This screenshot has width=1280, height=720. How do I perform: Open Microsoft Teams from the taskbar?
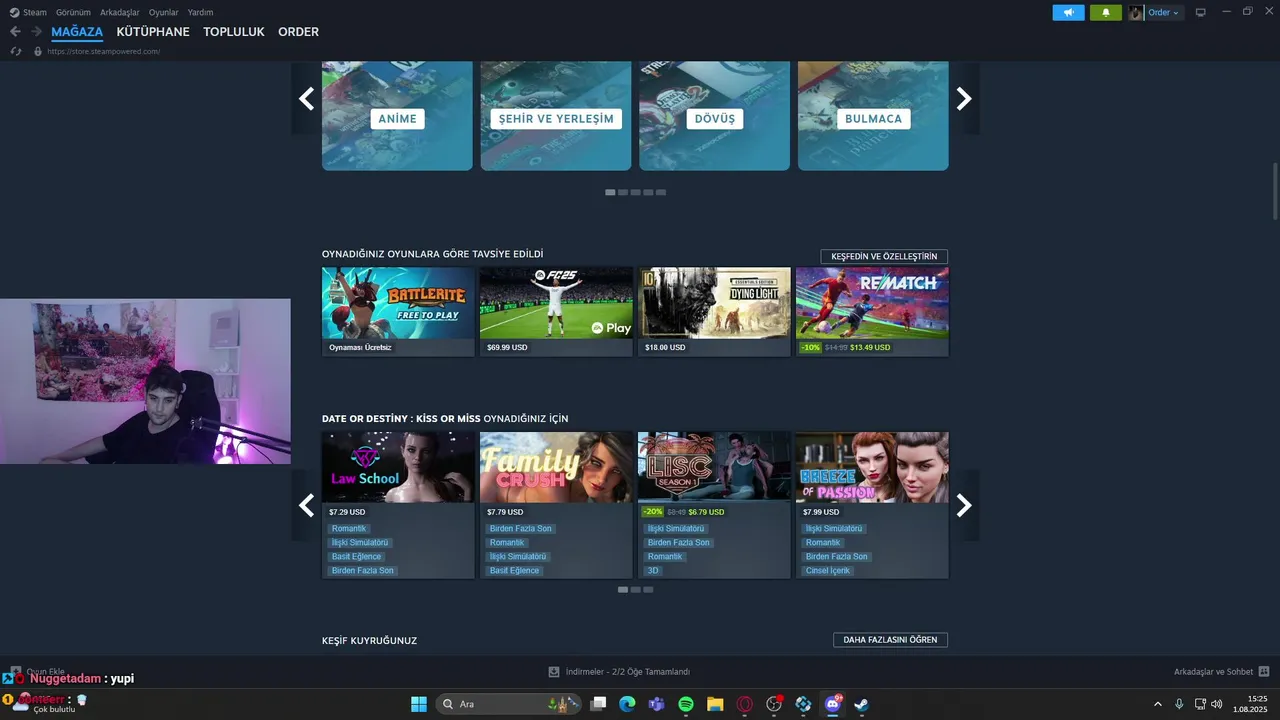coord(656,704)
